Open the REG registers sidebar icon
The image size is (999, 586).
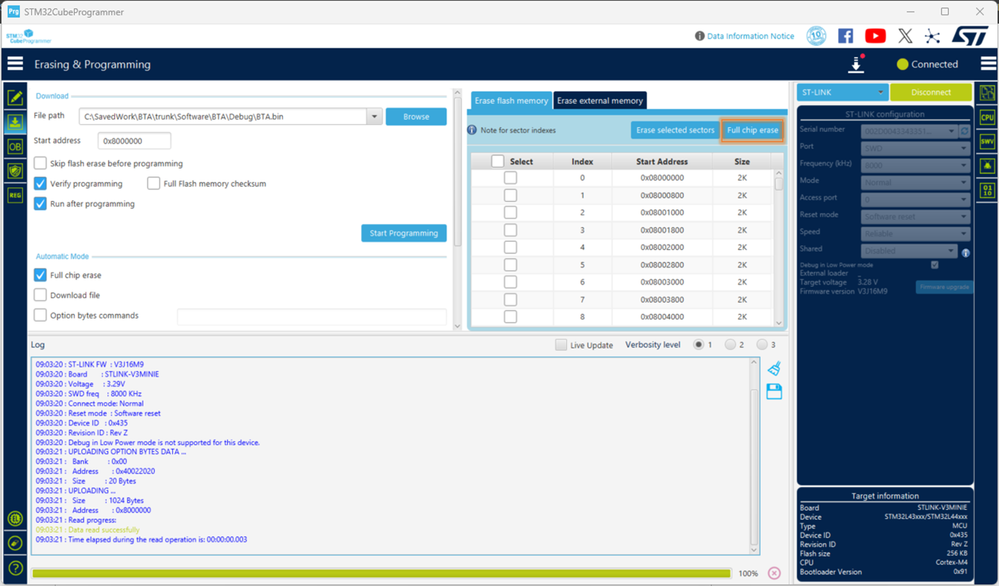pyautogui.click(x=15, y=195)
